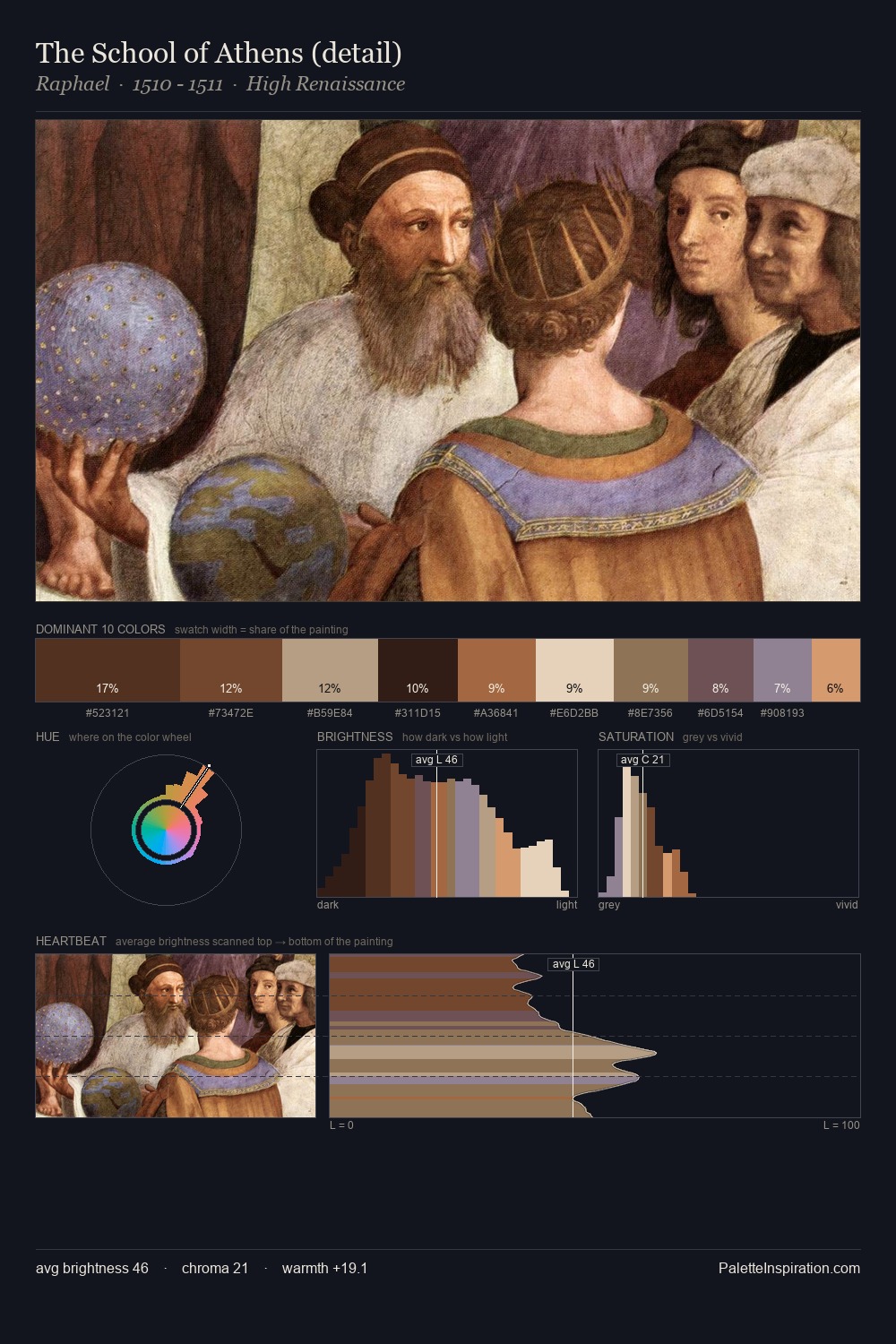Open the main School of Athens painting
This screenshot has width=896, height=1344.
click(x=448, y=361)
